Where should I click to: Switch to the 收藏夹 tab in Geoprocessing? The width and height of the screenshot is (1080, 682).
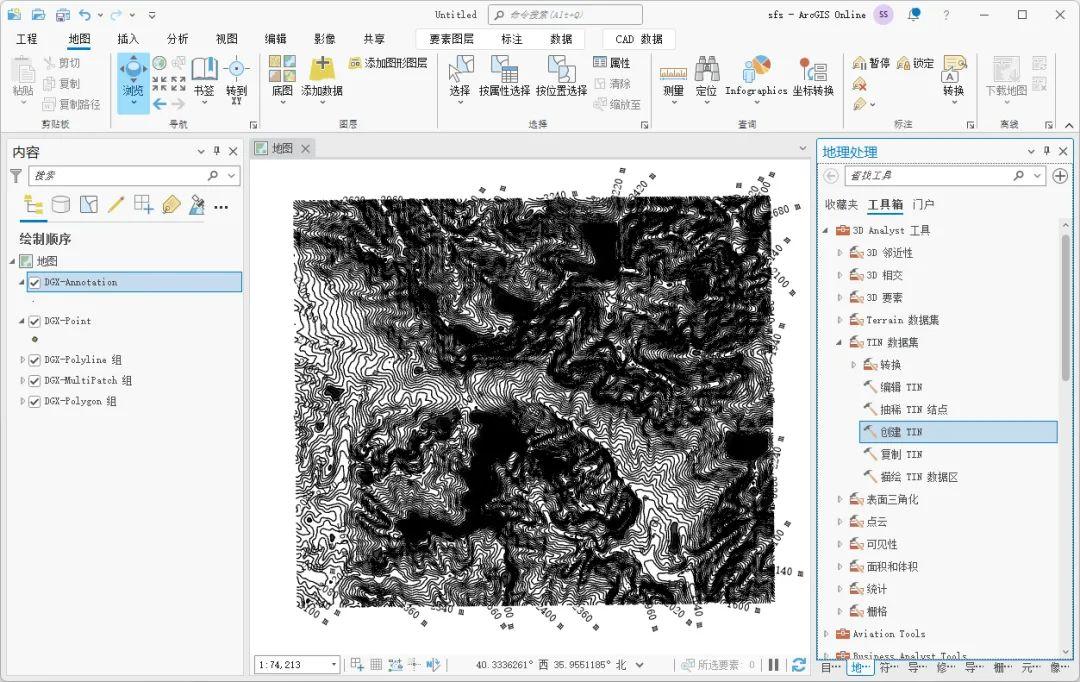[x=842, y=205]
